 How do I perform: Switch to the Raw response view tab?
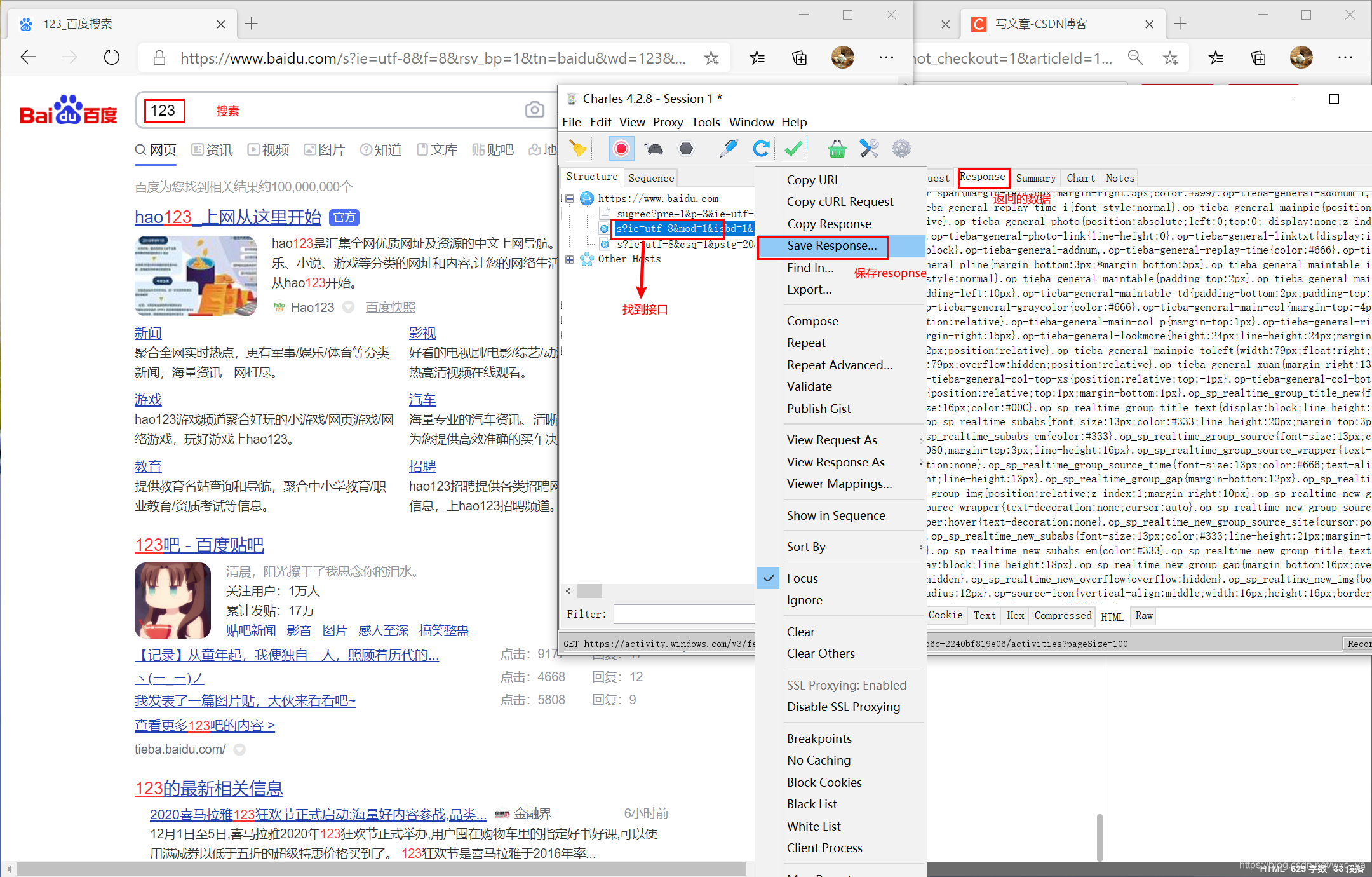pos(1143,615)
